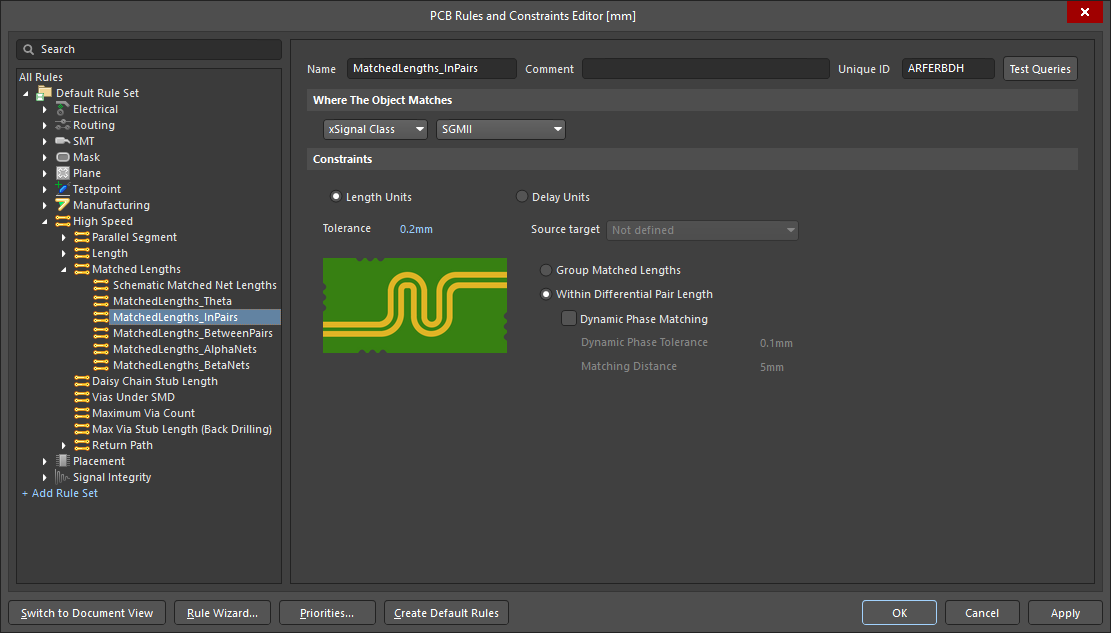Collapse the High Speed rules node

45,221
